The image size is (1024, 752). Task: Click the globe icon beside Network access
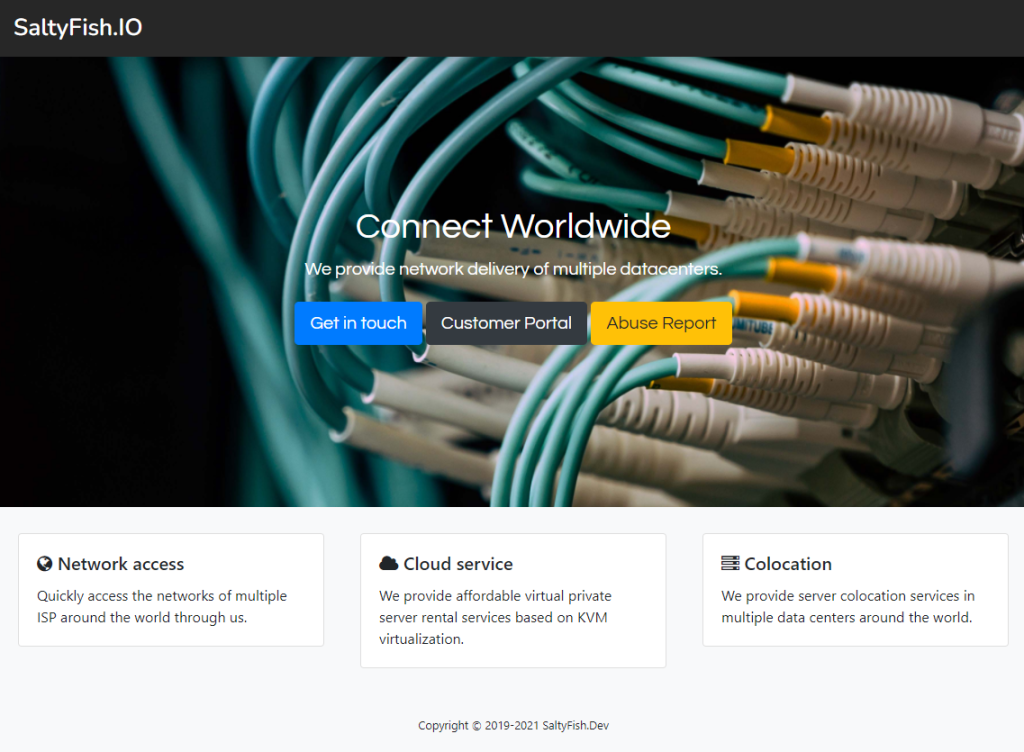pyautogui.click(x=44, y=563)
